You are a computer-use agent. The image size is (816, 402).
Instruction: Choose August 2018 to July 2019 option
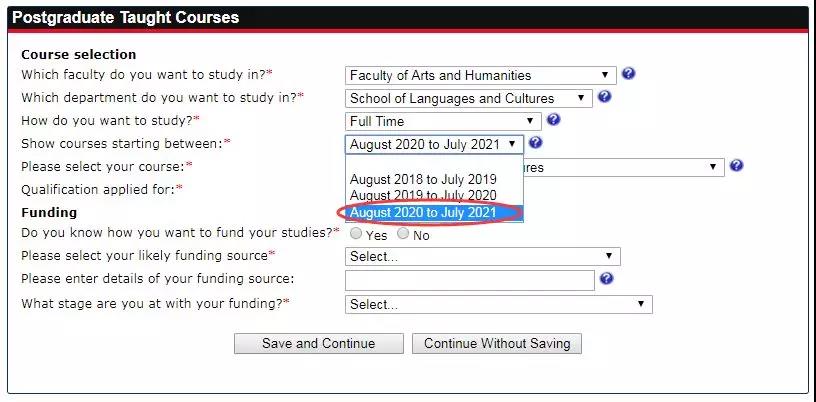[x=423, y=180]
